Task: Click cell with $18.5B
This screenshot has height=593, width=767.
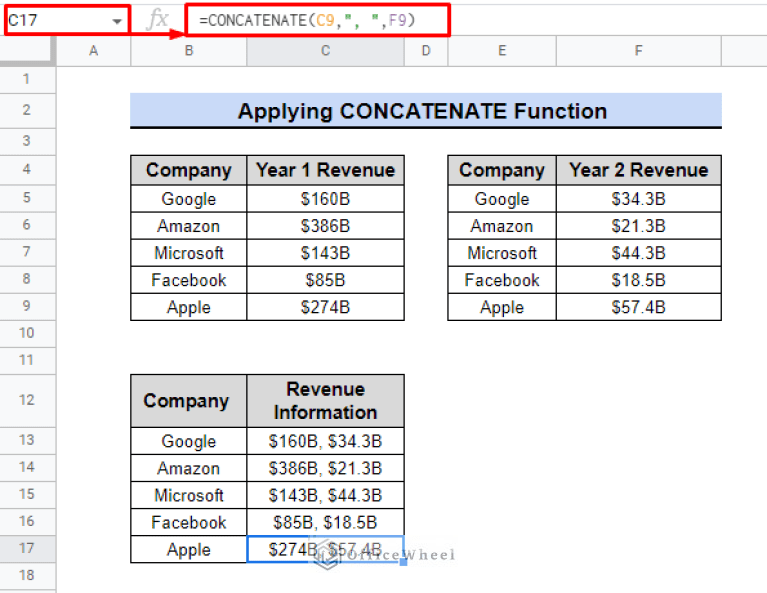Action: (x=638, y=280)
